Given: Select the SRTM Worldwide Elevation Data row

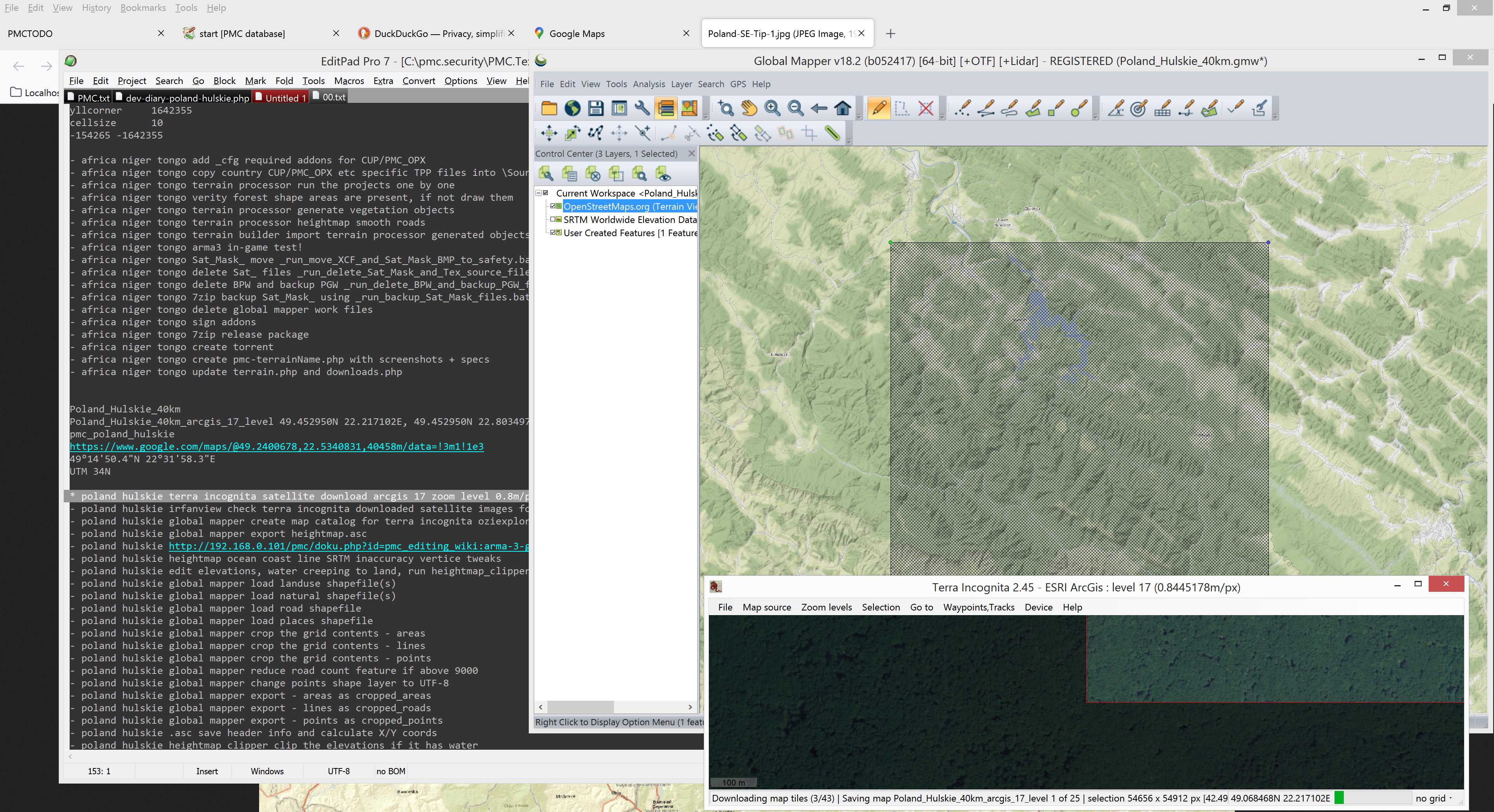Looking at the screenshot, I should point(630,219).
